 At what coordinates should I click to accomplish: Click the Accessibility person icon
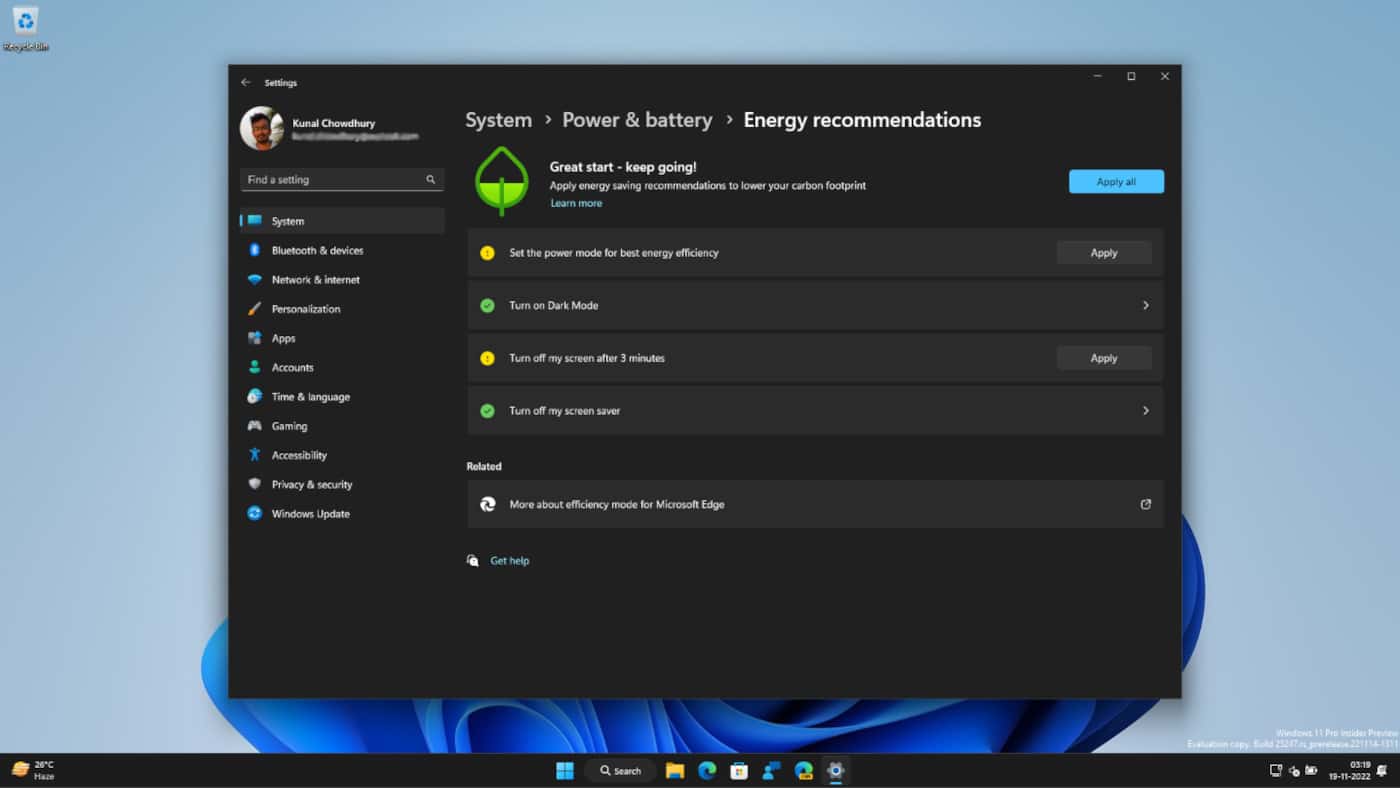click(255, 455)
